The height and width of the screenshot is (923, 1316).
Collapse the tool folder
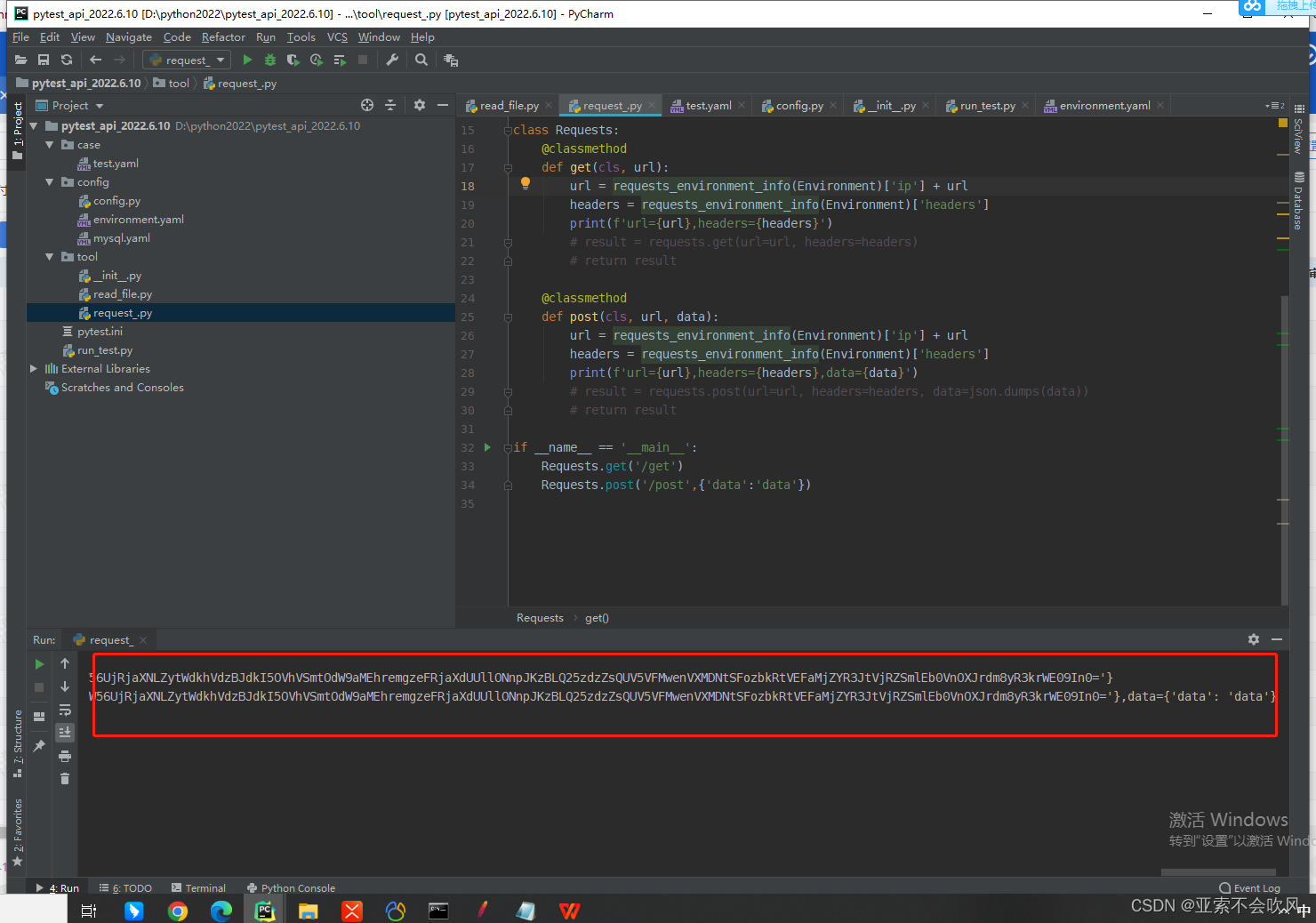[x=50, y=257]
